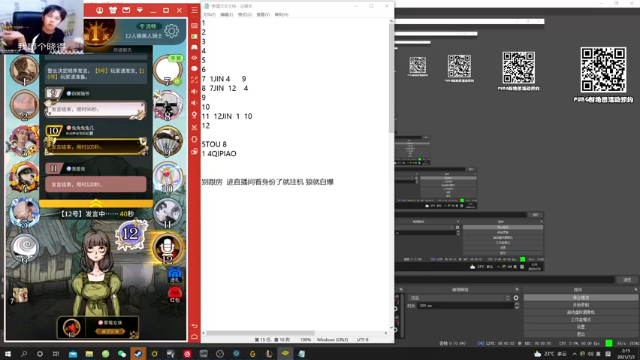Open the emulator mail envelope icon
This screenshot has width=640, height=360.
[126, 10]
